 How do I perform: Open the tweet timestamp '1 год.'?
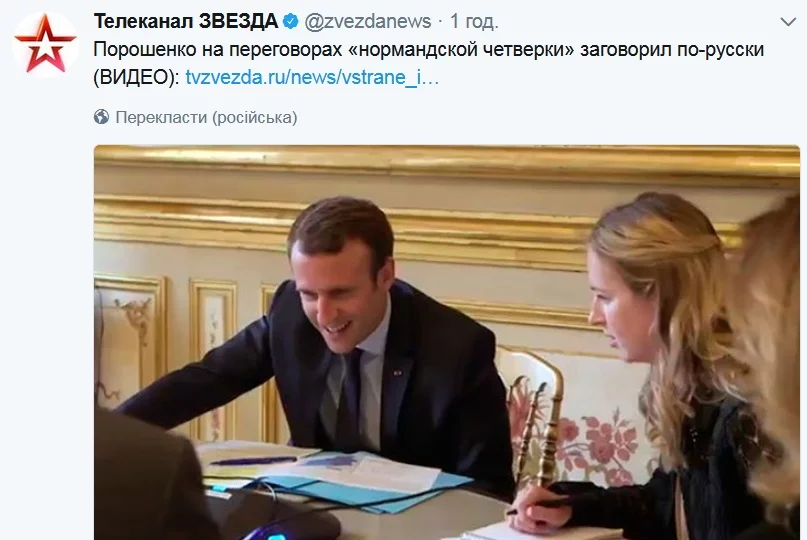click(474, 21)
